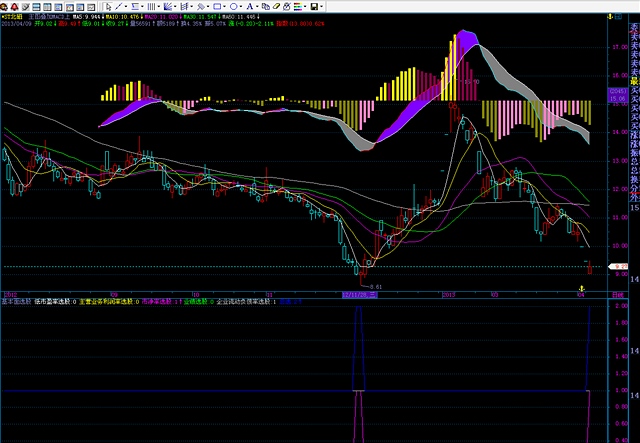Click the highlighted chart view icon
Viewport: 640px width, 443px height.
pyautogui.click(x=69, y=7)
